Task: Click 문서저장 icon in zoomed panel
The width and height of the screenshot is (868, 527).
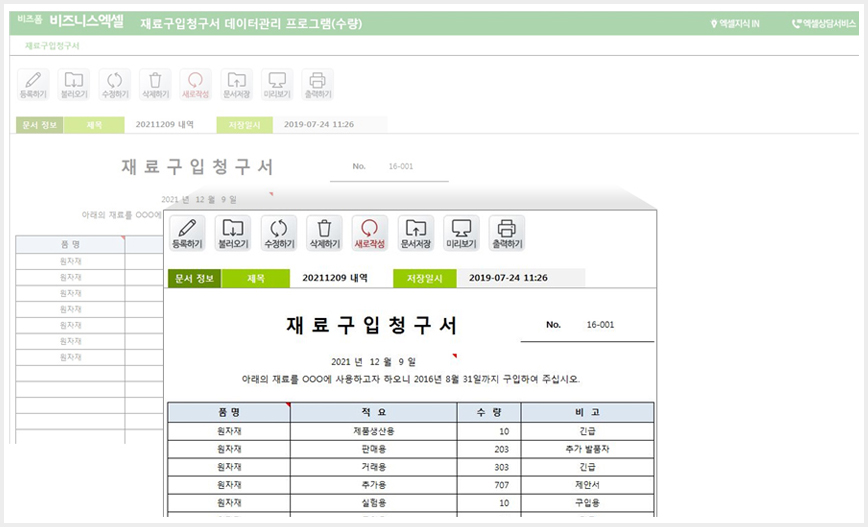Action: 416,233
